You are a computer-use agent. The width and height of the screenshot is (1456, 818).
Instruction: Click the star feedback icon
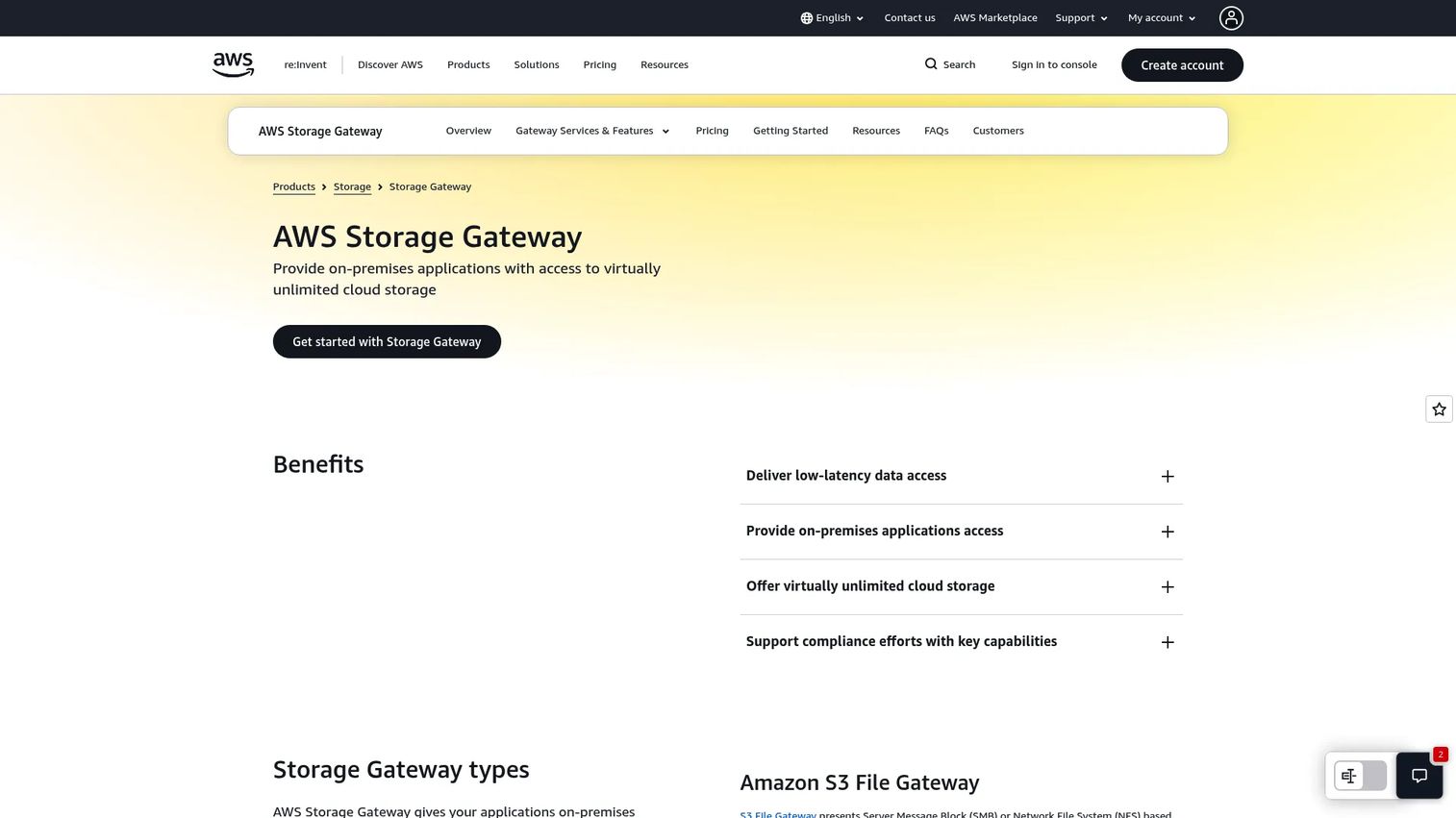[1439, 409]
